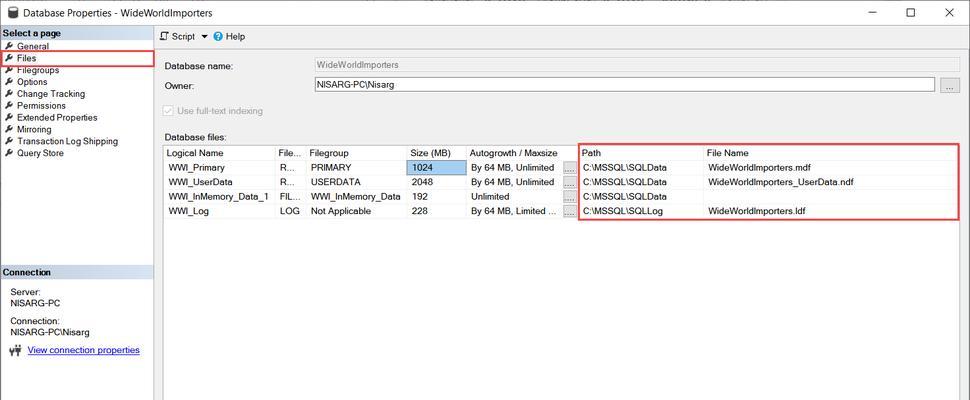This screenshot has height=400, width=970.
Task: Open the Query Store page
Action: [x=40, y=153]
